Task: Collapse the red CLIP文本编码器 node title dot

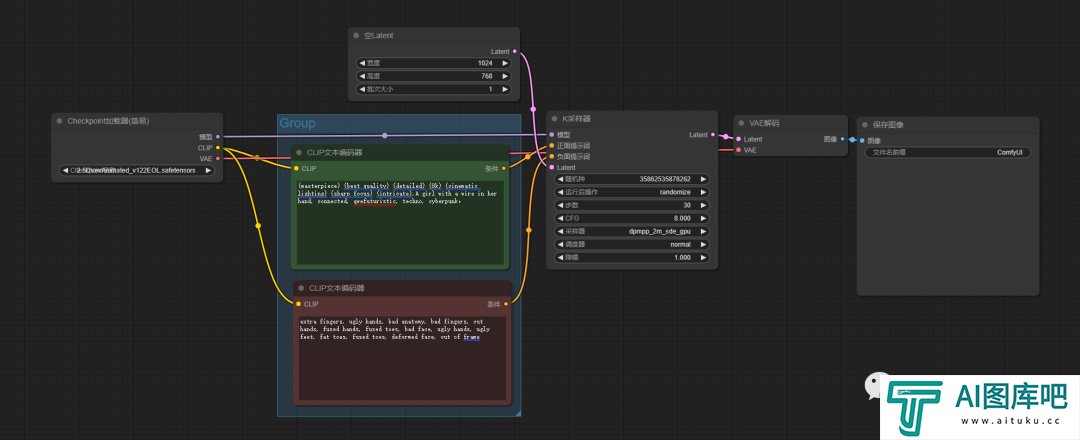Action: click(300, 288)
